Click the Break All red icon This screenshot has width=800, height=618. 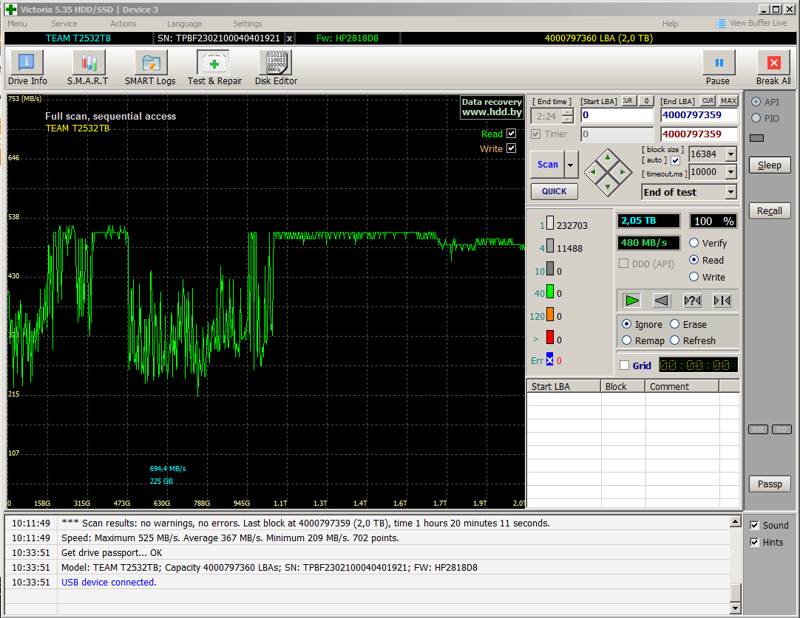coord(773,63)
